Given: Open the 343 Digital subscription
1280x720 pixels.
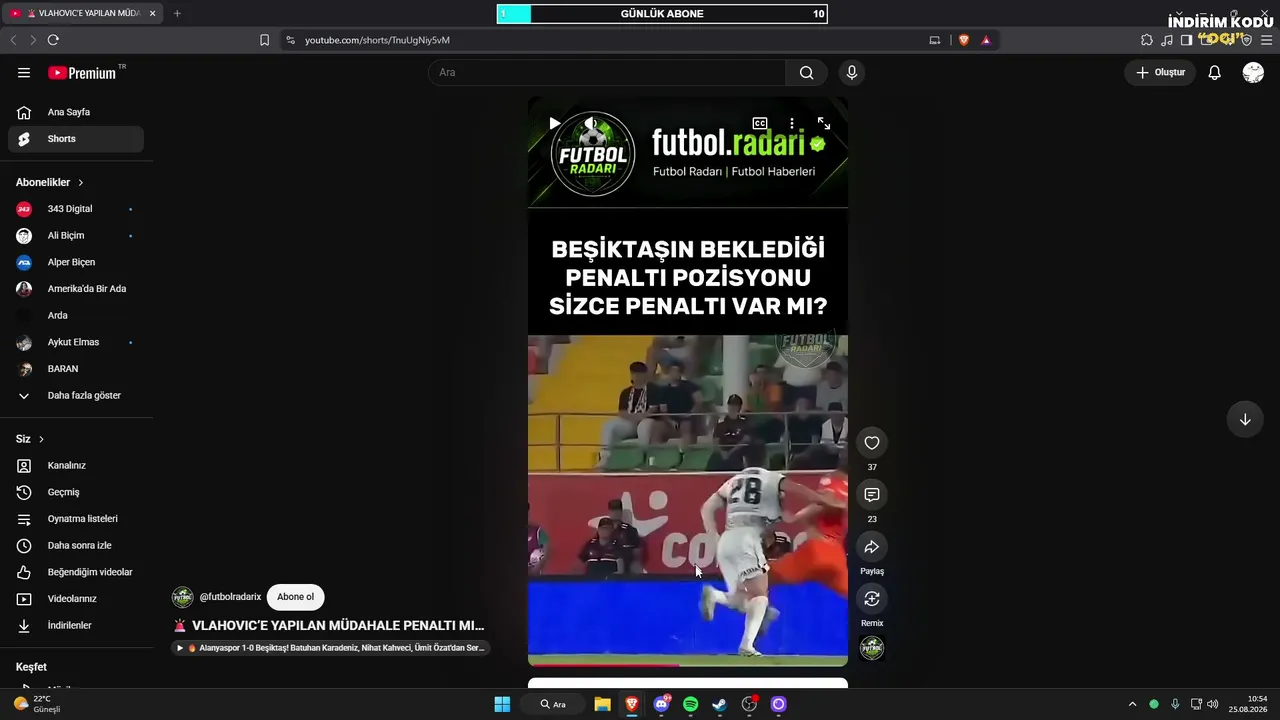Looking at the screenshot, I should click(x=76, y=209).
